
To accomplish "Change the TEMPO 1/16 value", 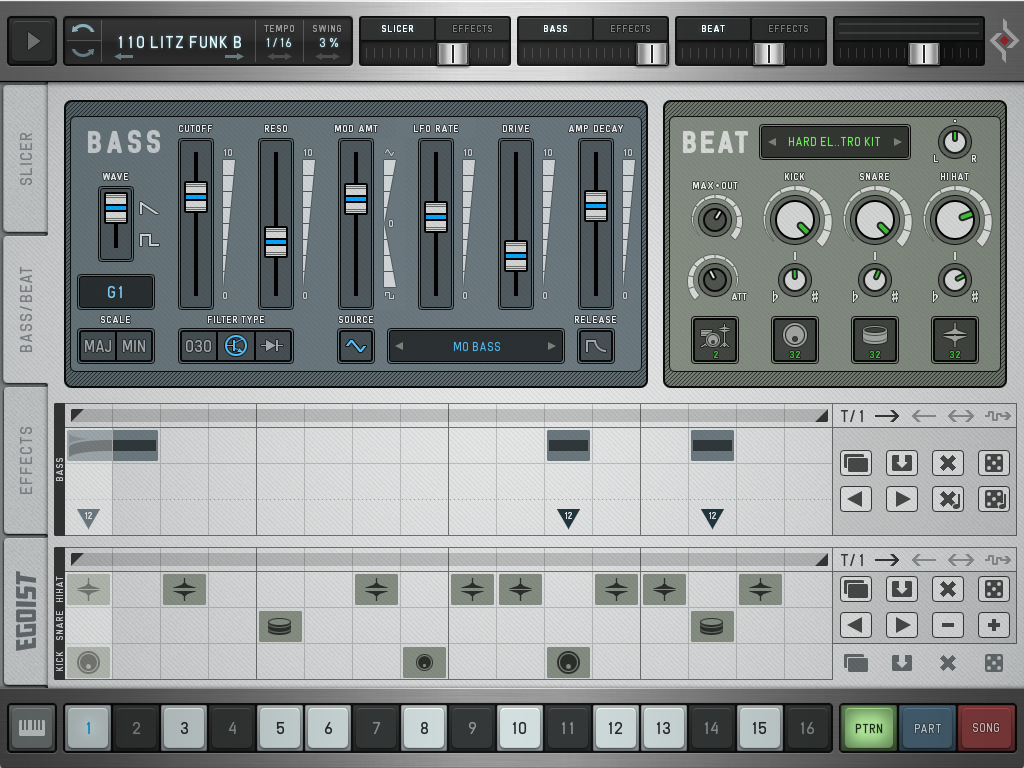I will coord(279,42).
